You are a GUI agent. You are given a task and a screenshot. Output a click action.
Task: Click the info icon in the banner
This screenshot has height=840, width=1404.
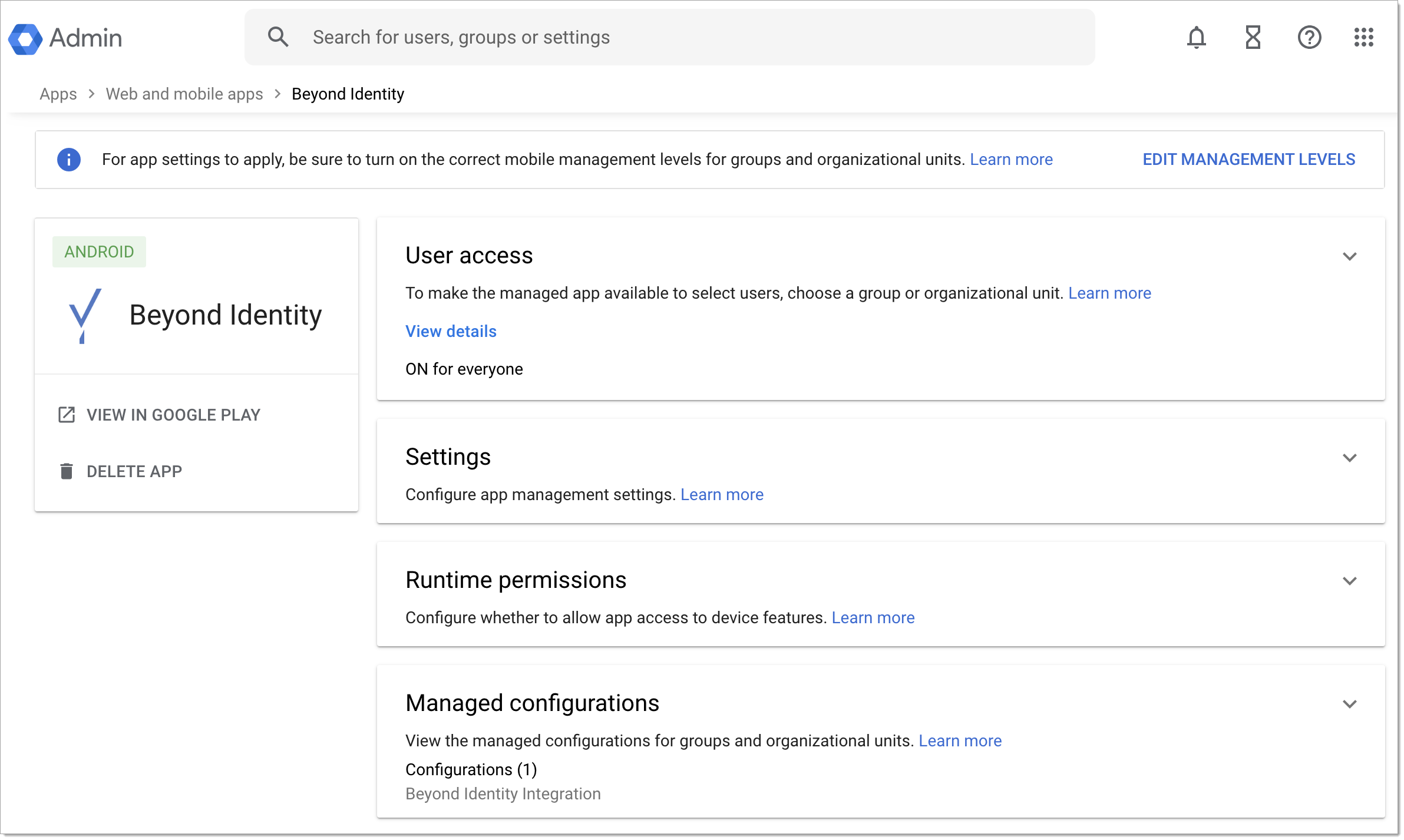tap(68, 159)
